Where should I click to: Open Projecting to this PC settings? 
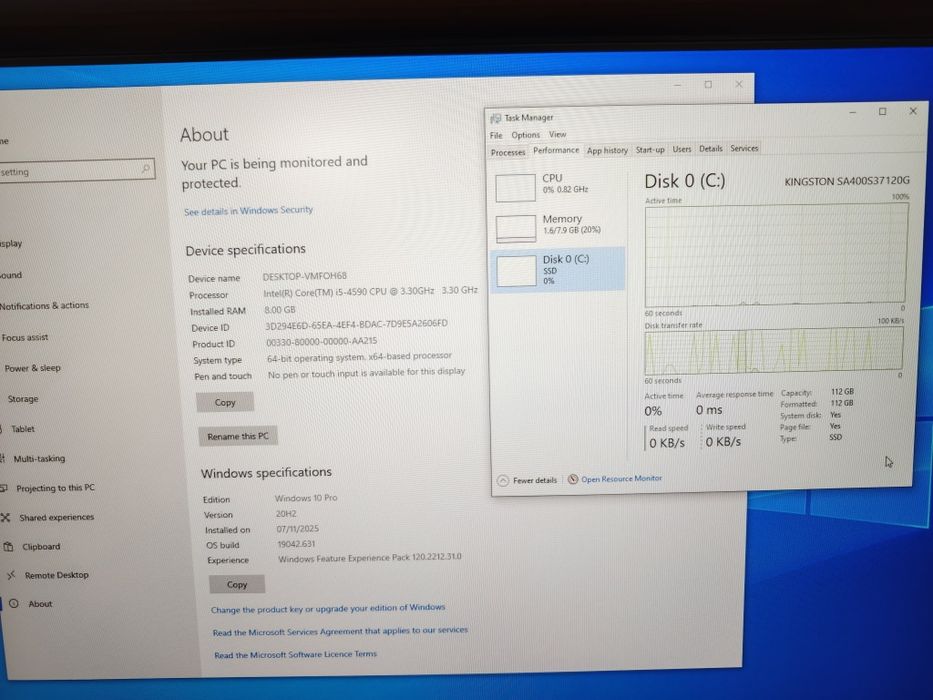(55, 488)
